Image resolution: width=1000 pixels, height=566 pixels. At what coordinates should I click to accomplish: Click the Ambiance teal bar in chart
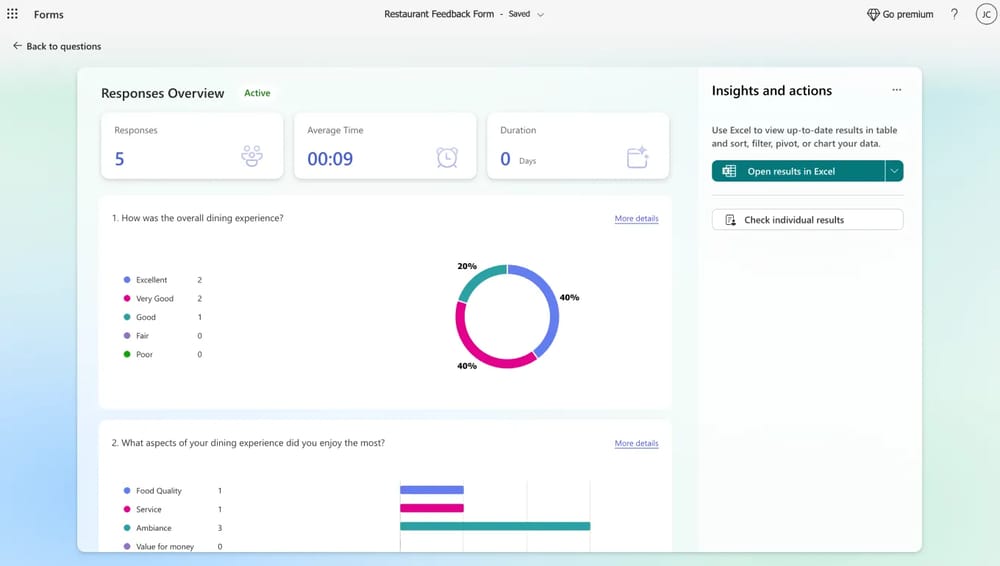pyautogui.click(x=494, y=526)
